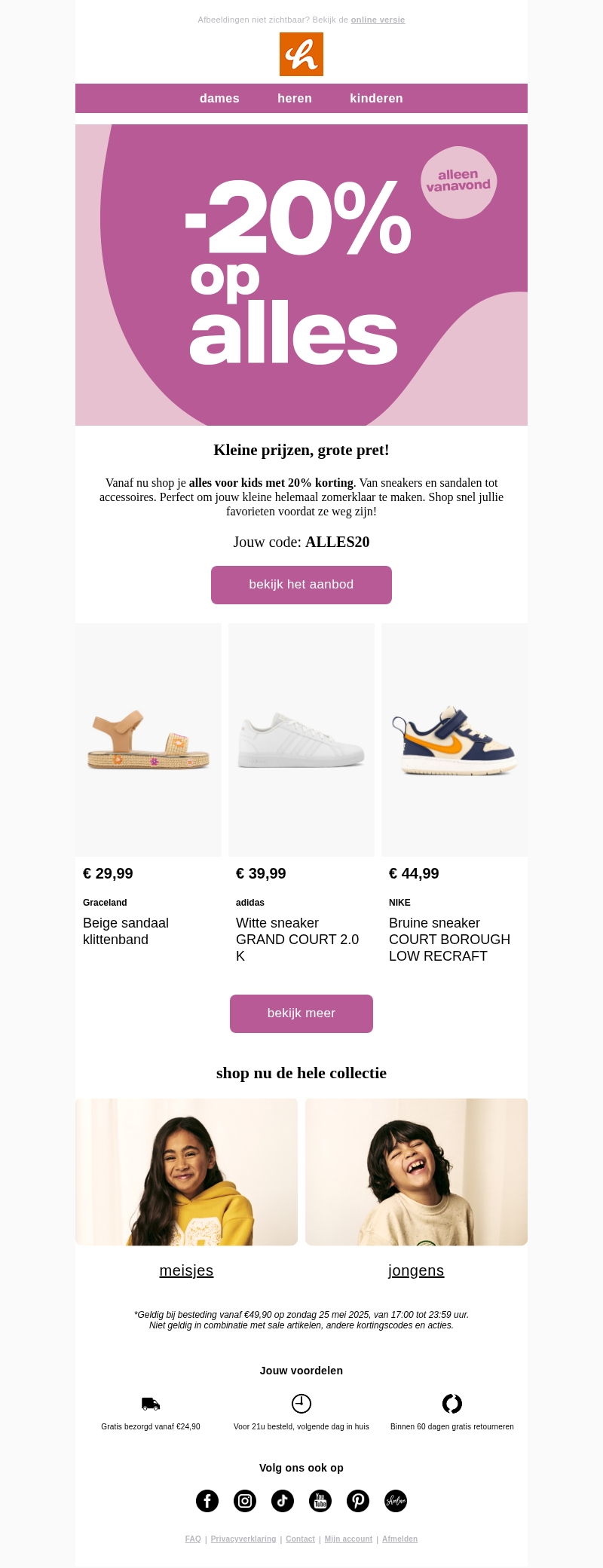Image resolution: width=603 pixels, height=1568 pixels.
Task: Click the clock delivery-time icon
Action: pos(301,1403)
